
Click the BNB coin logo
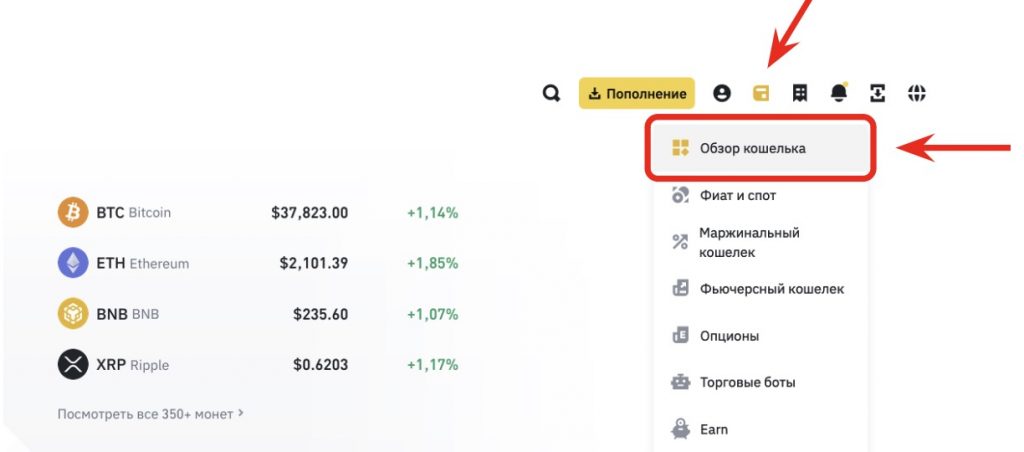(73, 314)
